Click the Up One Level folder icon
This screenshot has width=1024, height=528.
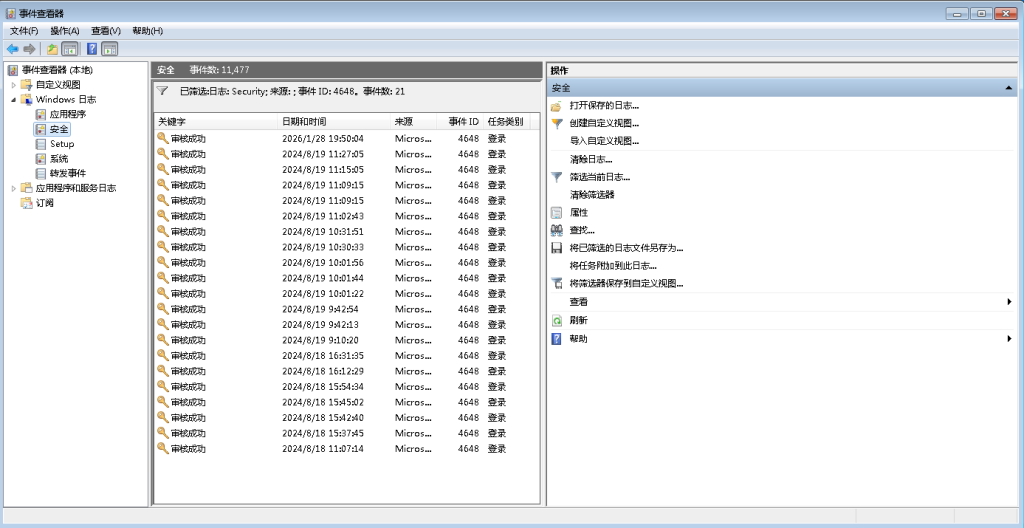click(52, 49)
